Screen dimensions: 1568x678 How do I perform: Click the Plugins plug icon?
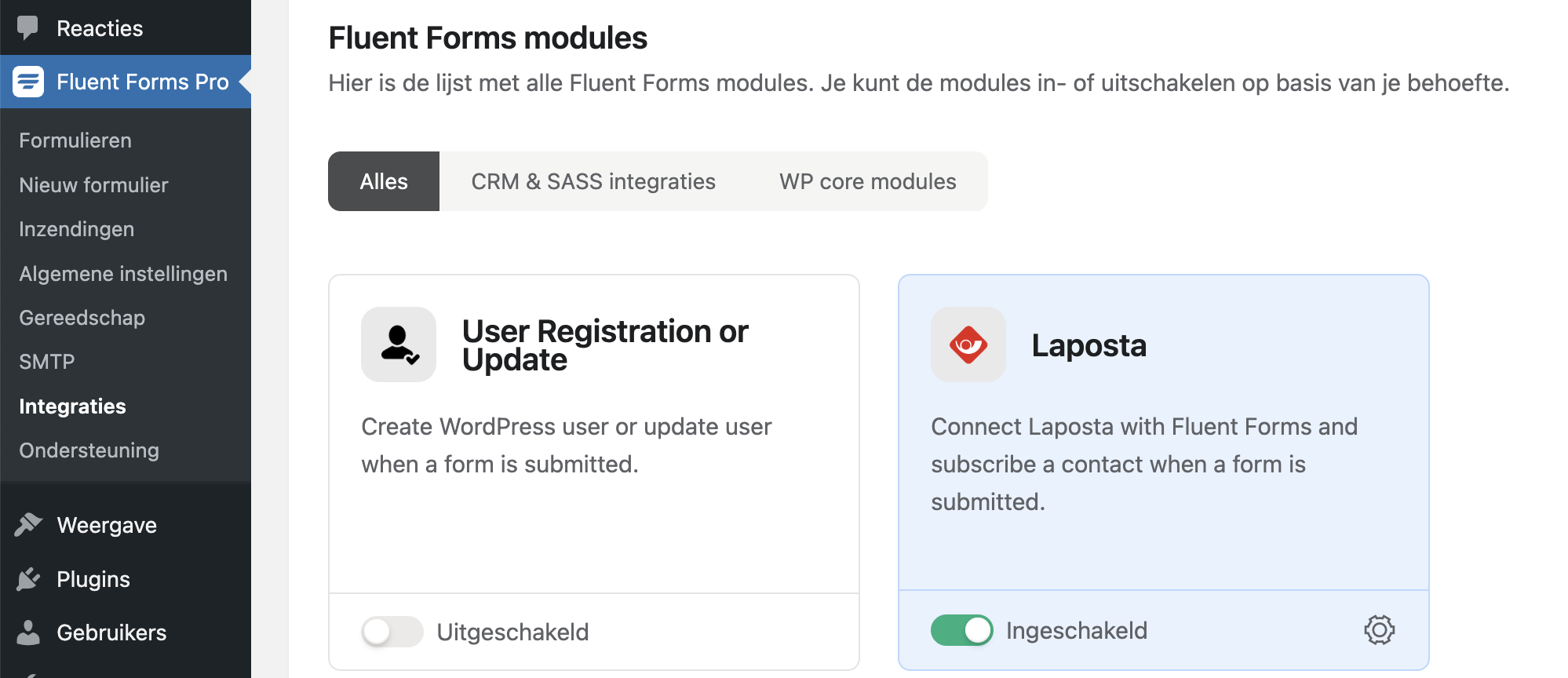[28, 579]
